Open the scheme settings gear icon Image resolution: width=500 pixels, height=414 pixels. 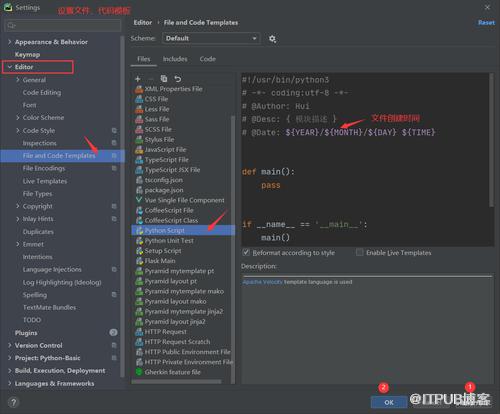click(272, 39)
